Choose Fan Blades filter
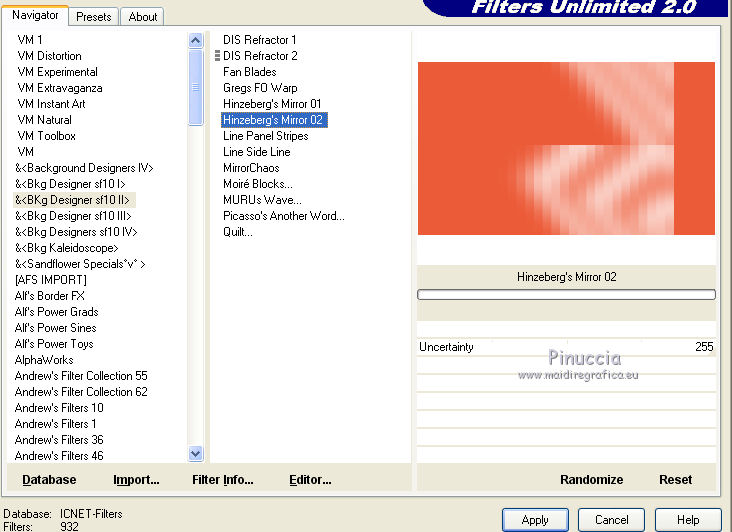This screenshot has height=532, width=732. click(x=249, y=72)
